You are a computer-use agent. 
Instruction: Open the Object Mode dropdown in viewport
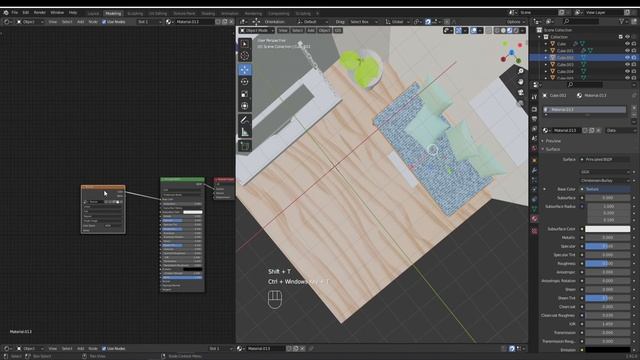[257, 30]
